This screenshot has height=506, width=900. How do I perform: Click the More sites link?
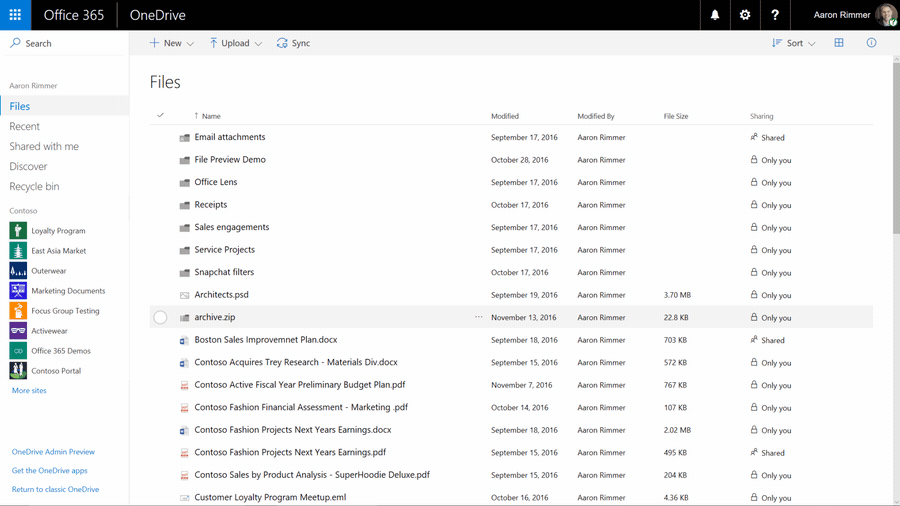[x=29, y=390]
